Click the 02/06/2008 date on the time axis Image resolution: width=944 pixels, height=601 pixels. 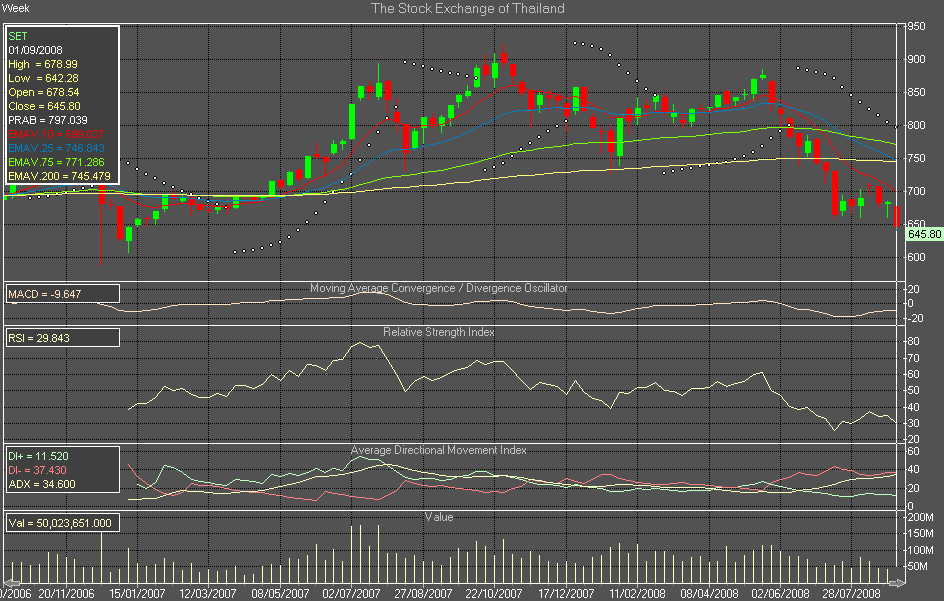click(780, 594)
